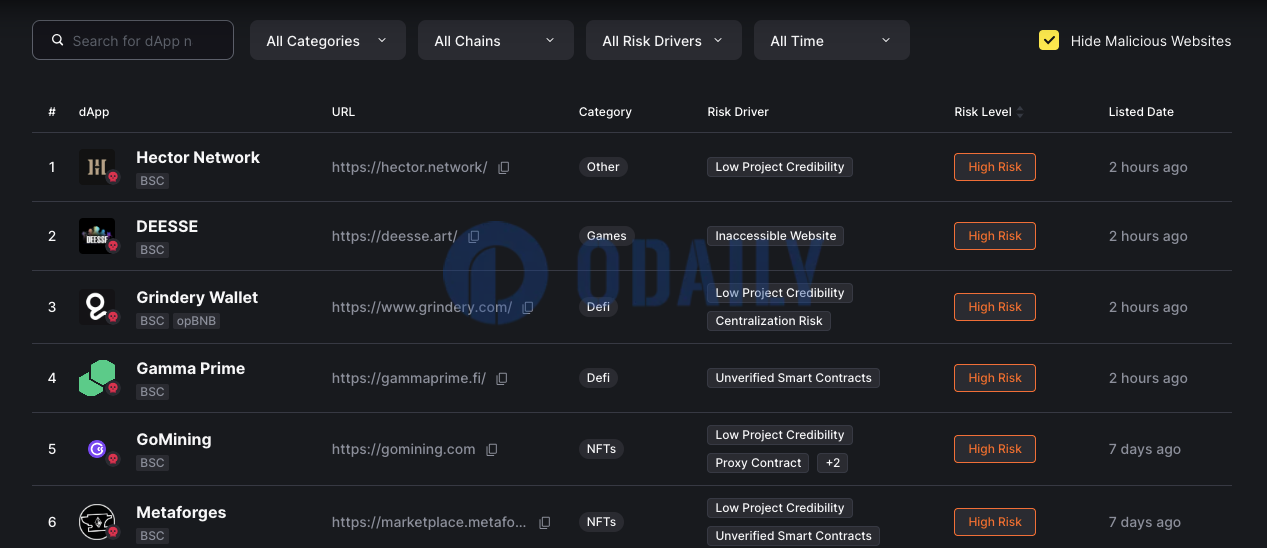Open https://gammaprime.fi/ link
Screen dimensions: 1267x548
pyautogui.click(x=409, y=378)
